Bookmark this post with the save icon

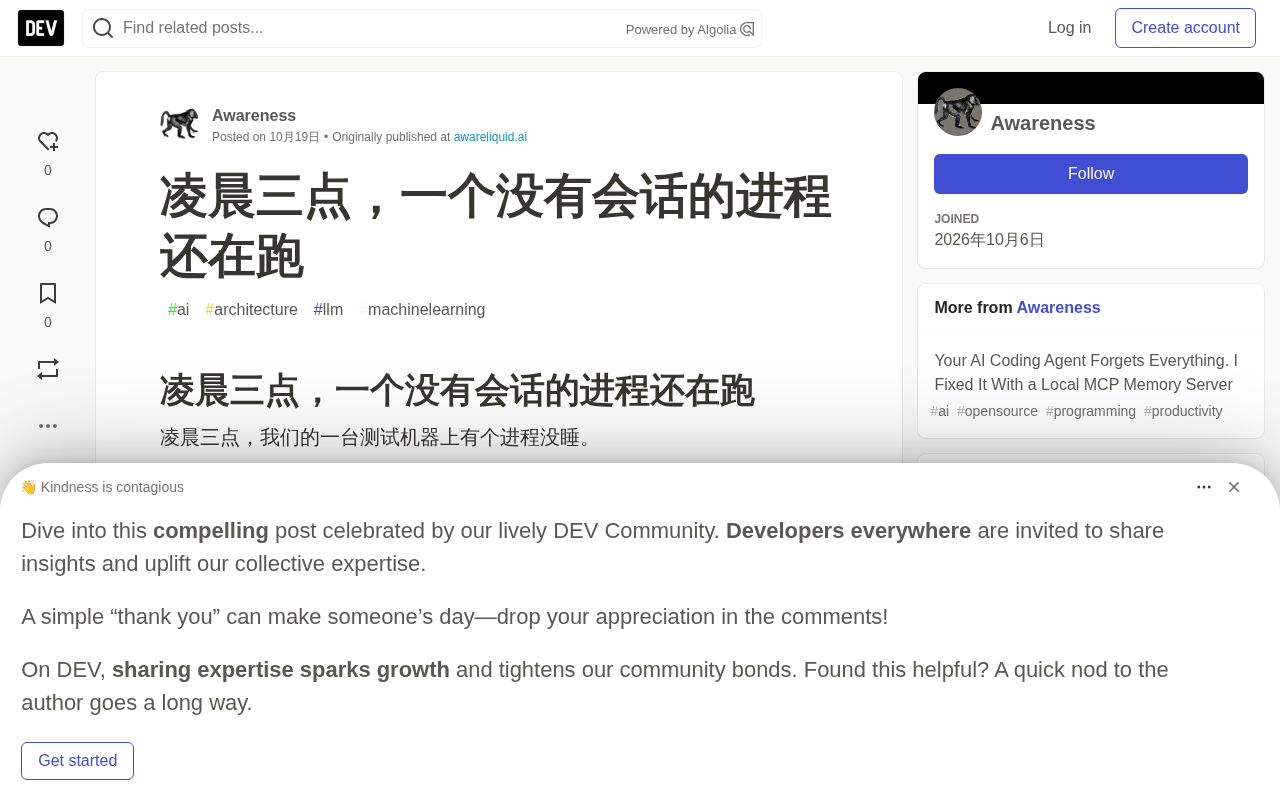pos(48,294)
